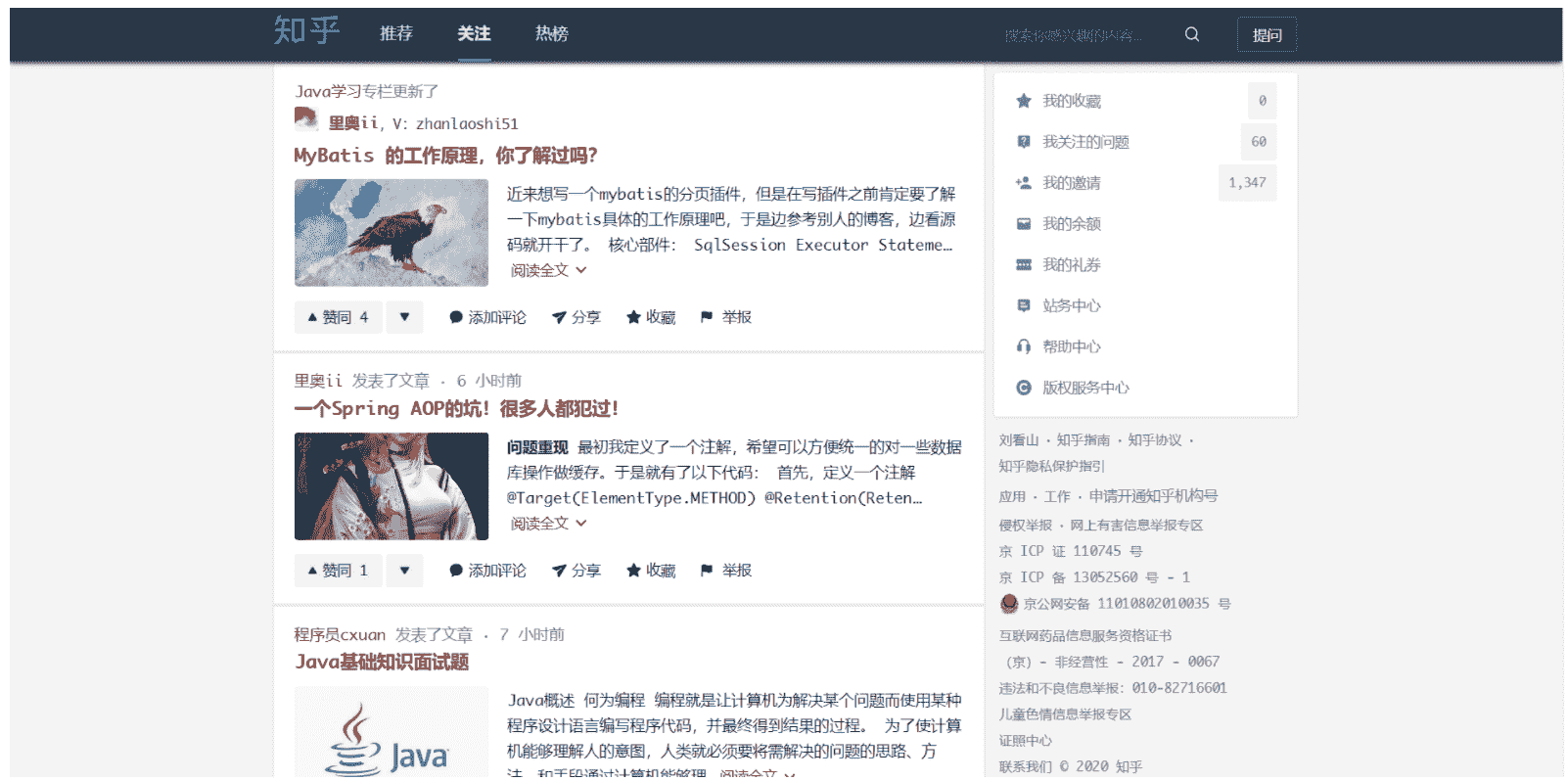Downvote the Spring AOP article
The width and height of the screenshot is (1568, 781).
pos(404,571)
